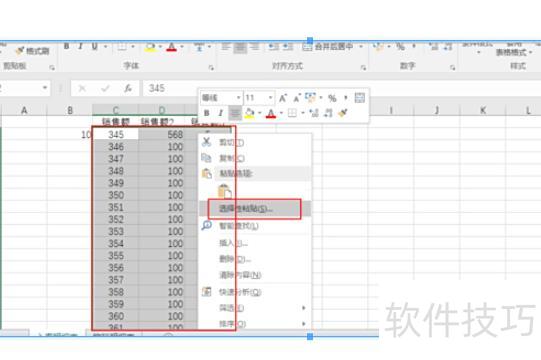Click the phonetic guide icon in ribbon
The image size is (541, 360).
199,47
